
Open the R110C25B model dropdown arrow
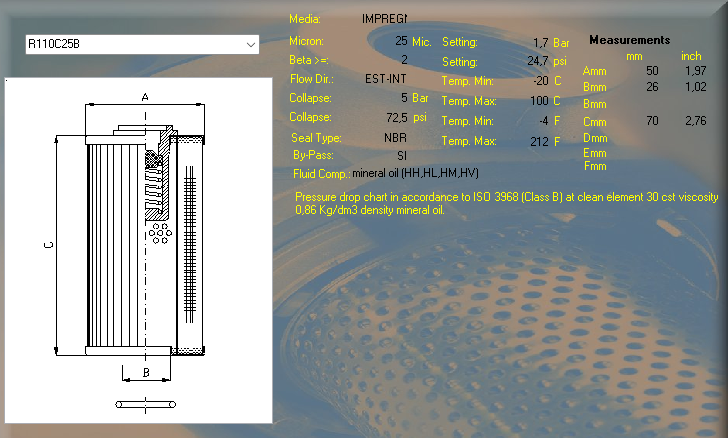pyautogui.click(x=251, y=45)
